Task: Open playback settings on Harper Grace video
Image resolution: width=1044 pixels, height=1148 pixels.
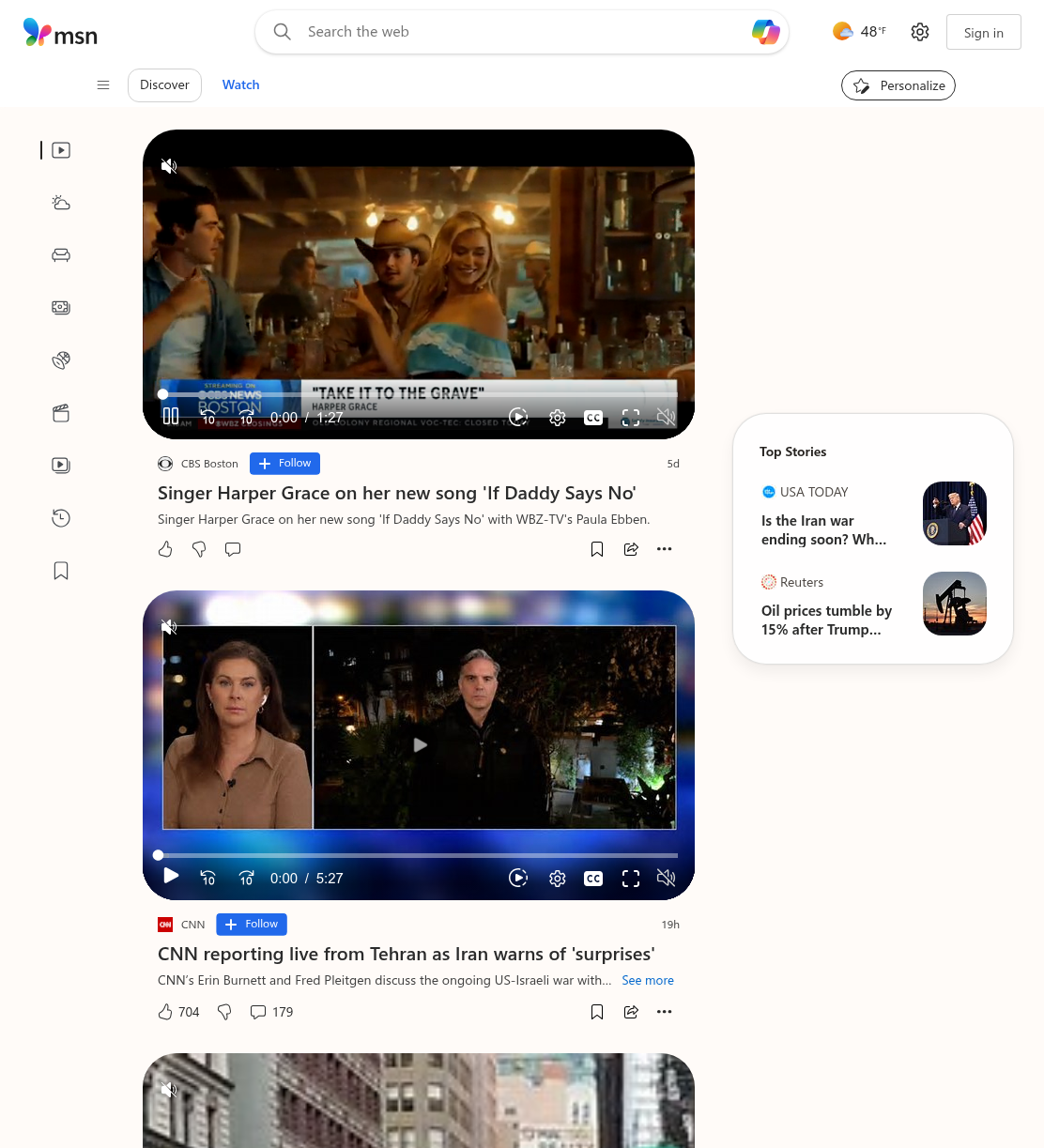Action: (x=558, y=418)
